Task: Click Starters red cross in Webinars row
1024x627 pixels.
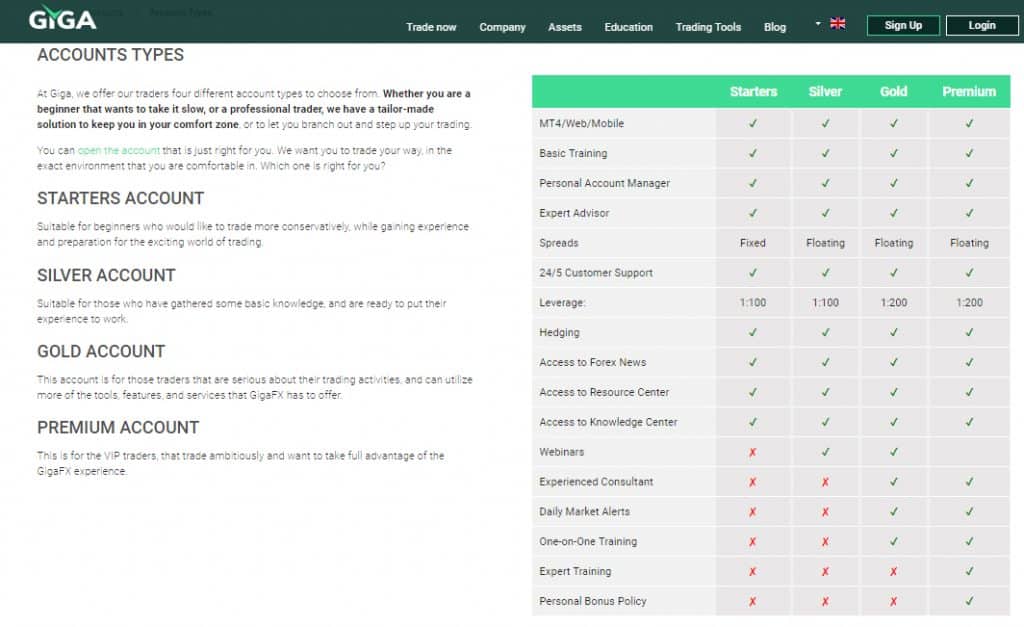Action: click(x=753, y=452)
